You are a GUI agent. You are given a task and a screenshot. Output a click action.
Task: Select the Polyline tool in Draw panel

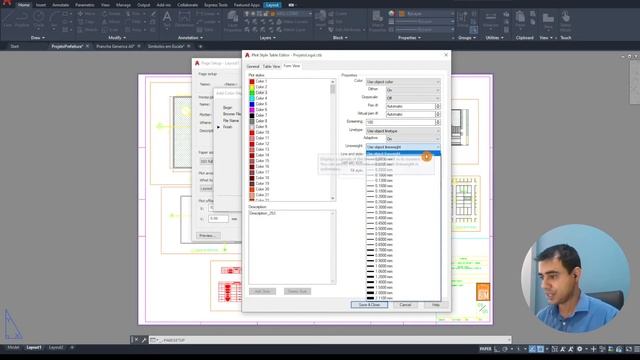pos(22,19)
